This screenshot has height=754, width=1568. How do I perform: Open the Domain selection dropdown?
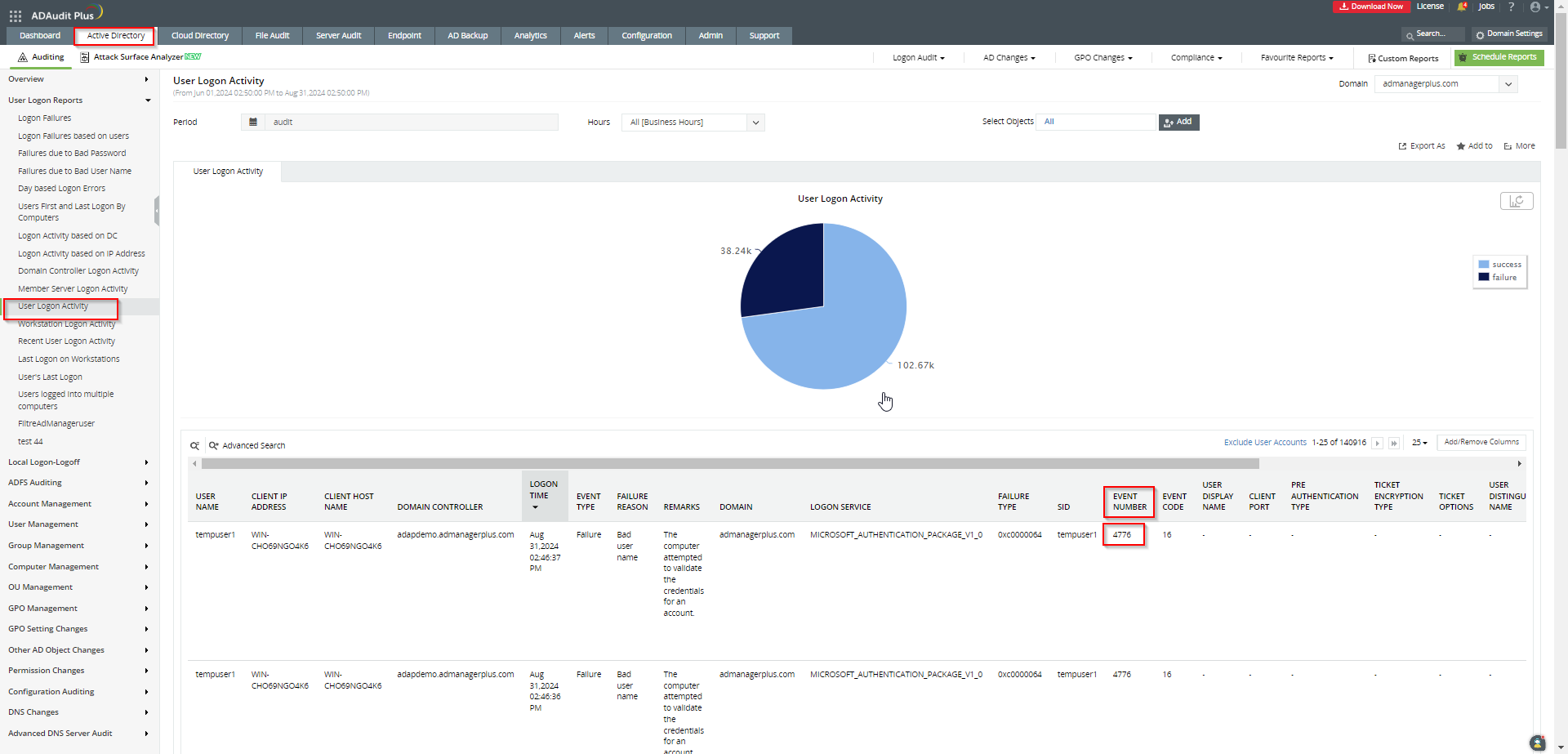1445,84
